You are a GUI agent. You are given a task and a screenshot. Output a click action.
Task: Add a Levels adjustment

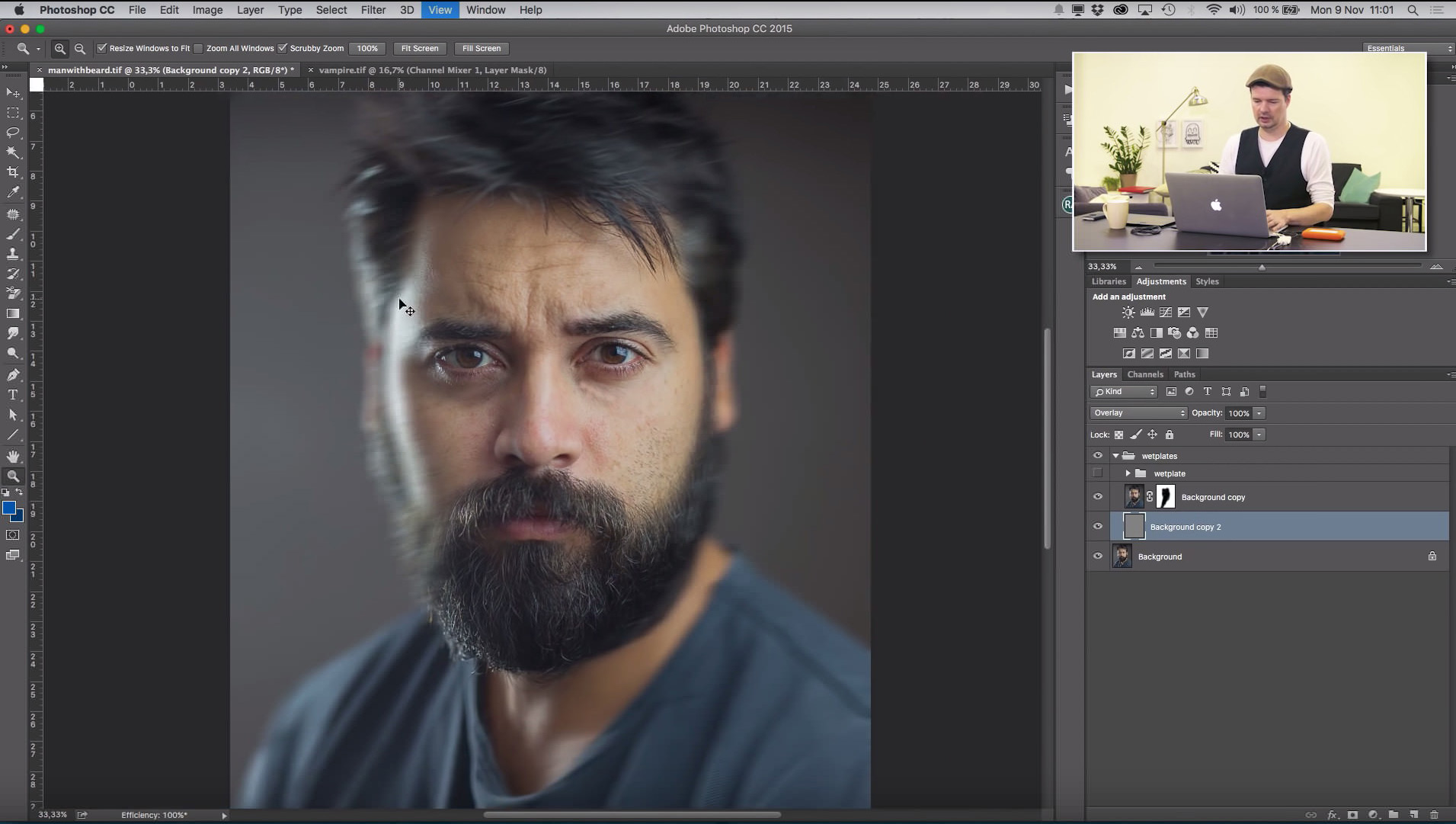(1147, 313)
